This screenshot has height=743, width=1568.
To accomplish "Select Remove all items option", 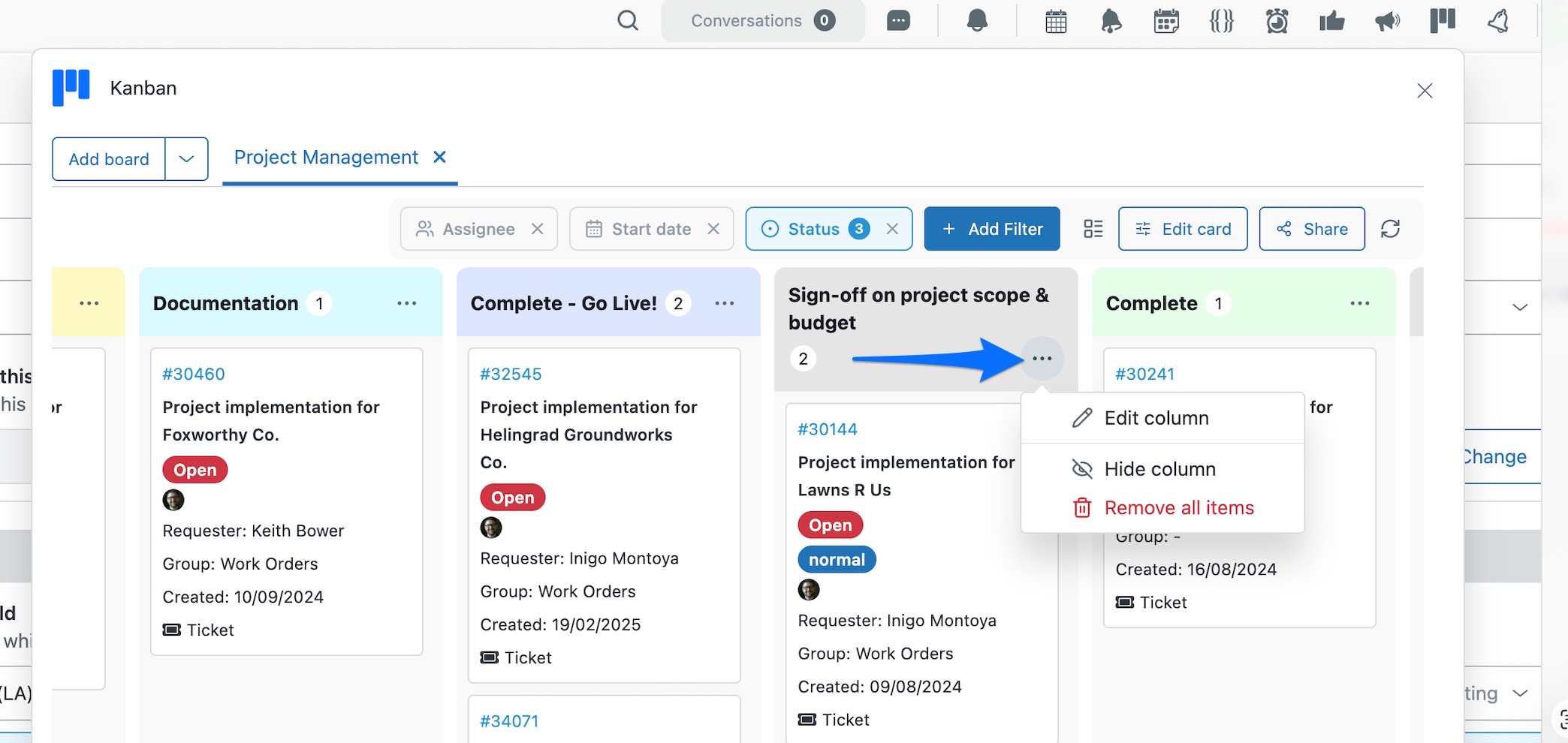I will click(1162, 508).
